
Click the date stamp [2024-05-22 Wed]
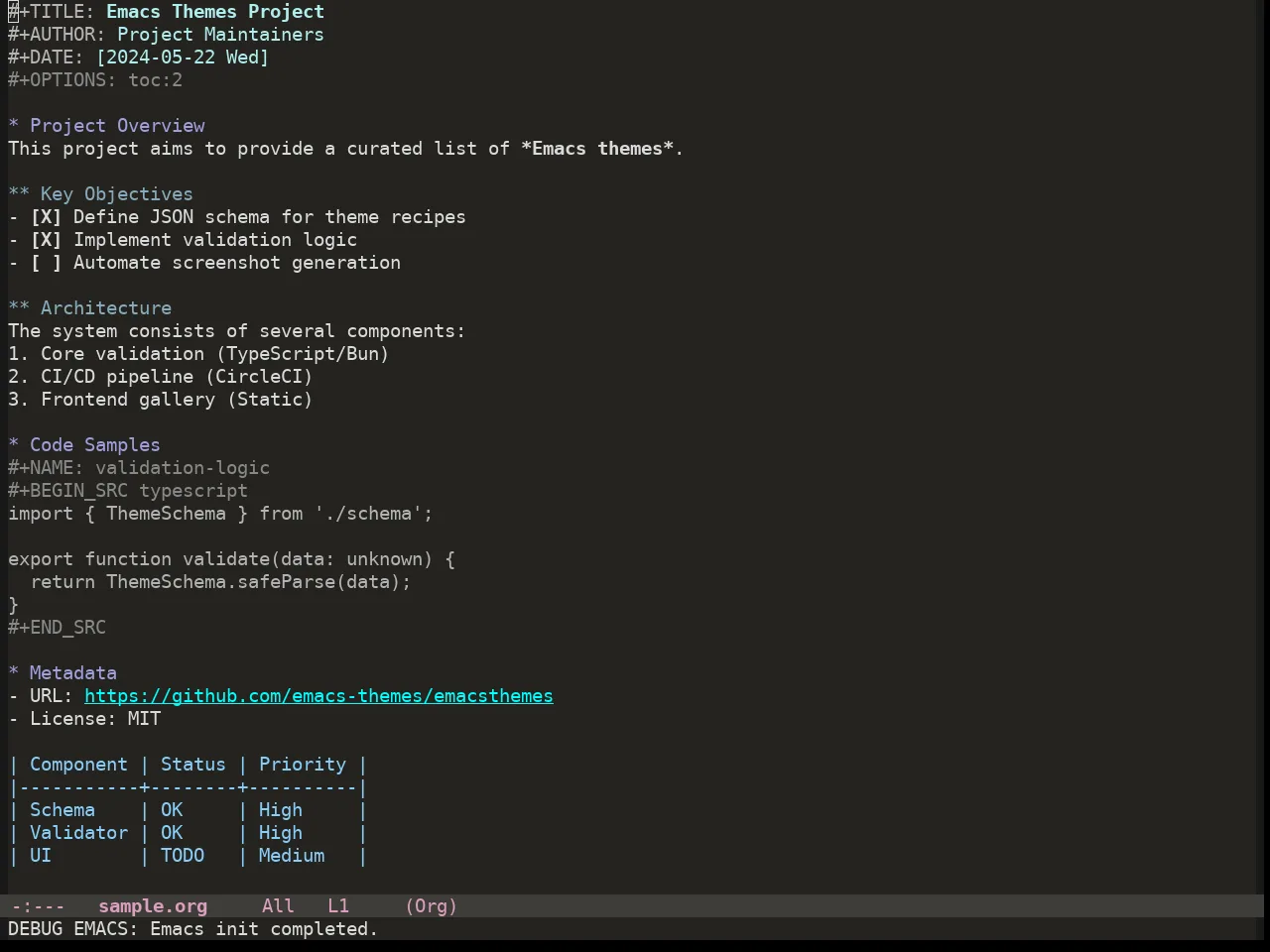click(183, 58)
